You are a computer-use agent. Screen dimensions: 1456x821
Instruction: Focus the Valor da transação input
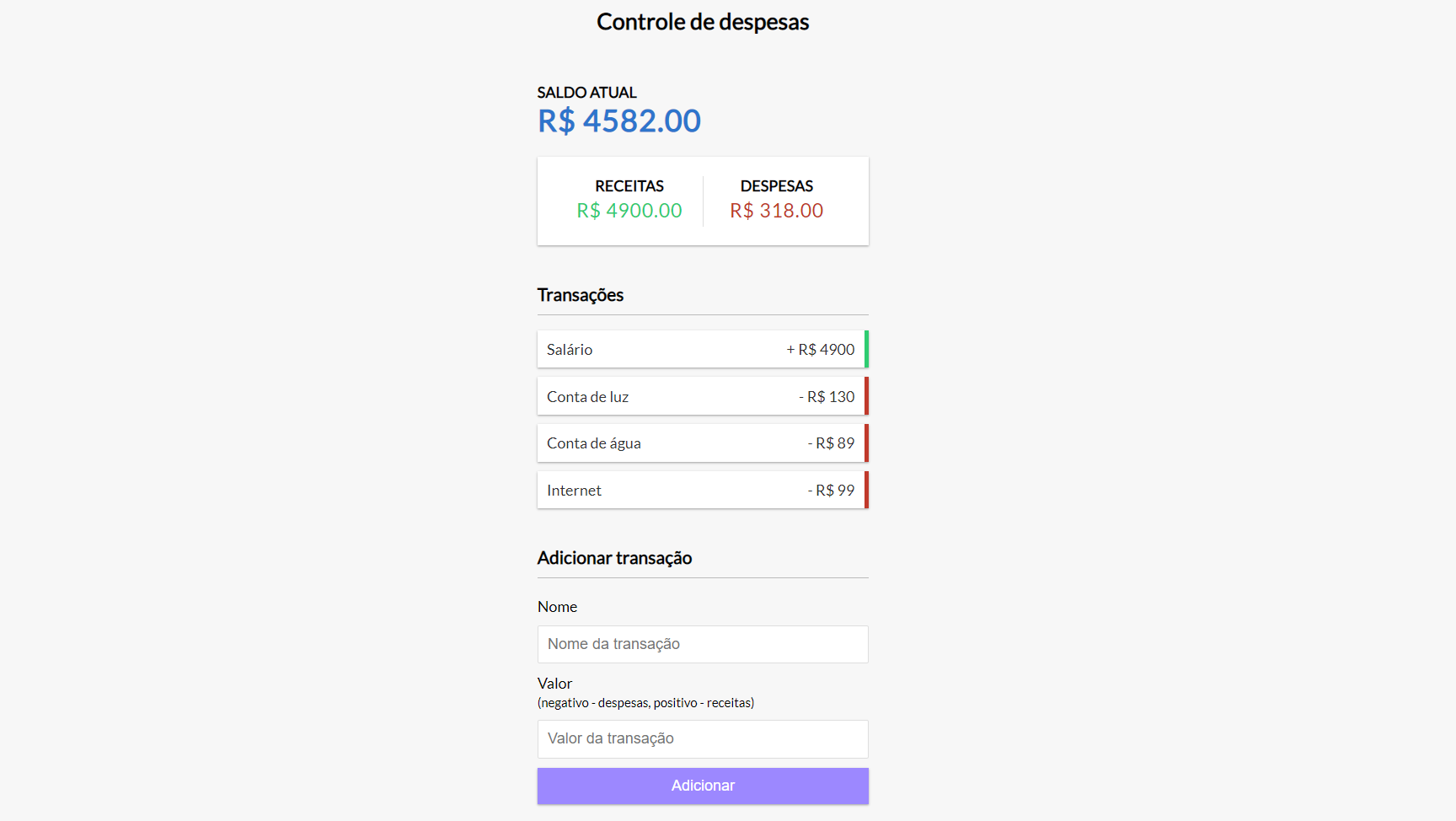point(703,739)
